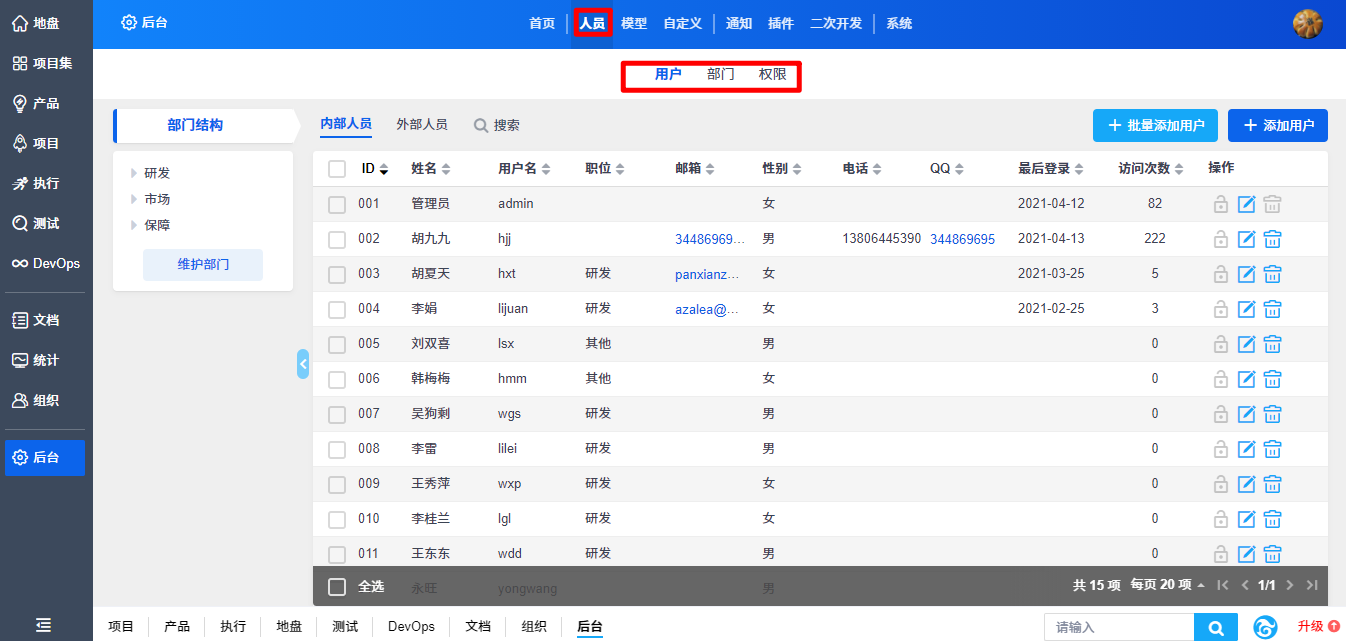
Task: Click the edit icon for user 胡九九
Action: tap(1246, 239)
